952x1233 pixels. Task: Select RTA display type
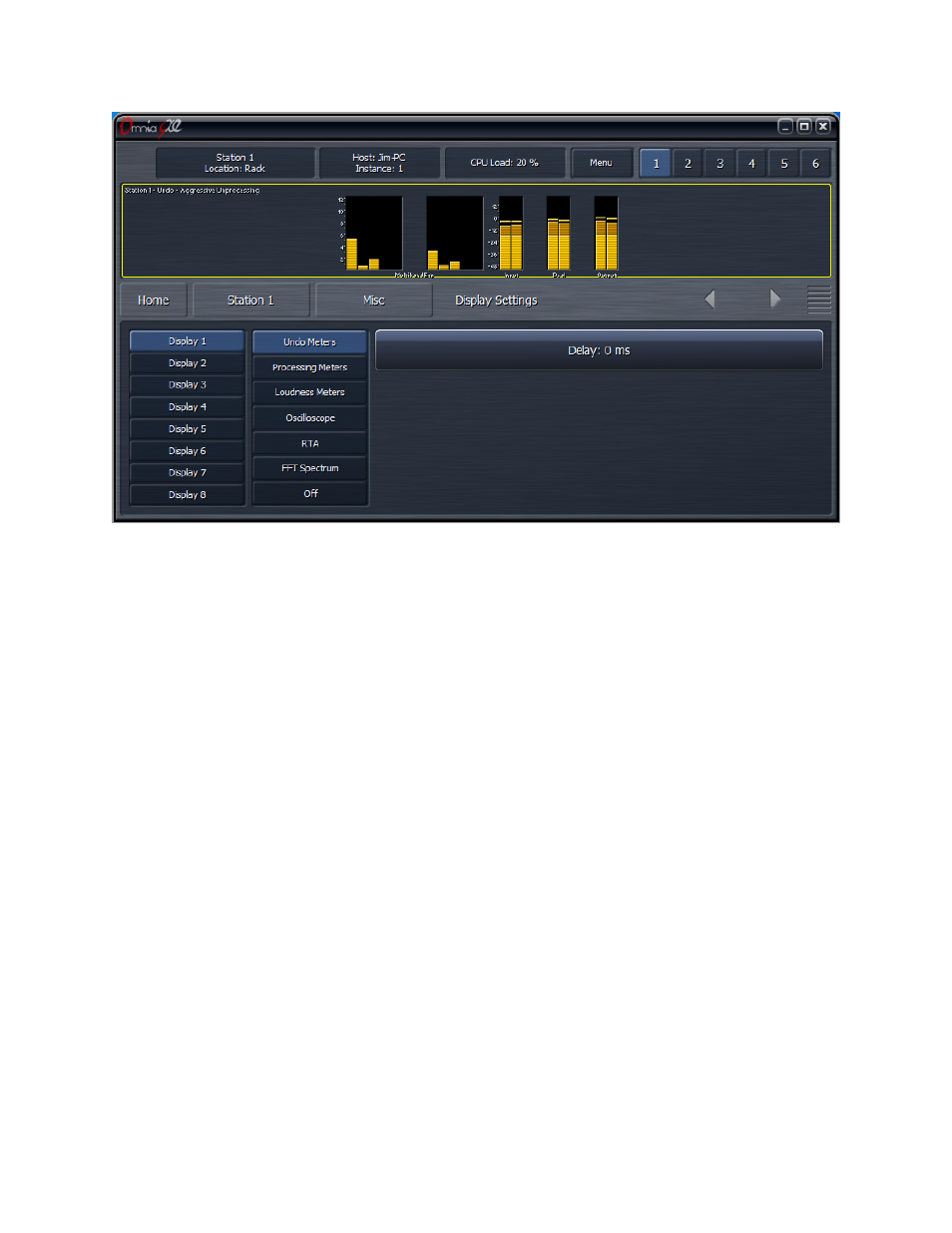click(310, 443)
